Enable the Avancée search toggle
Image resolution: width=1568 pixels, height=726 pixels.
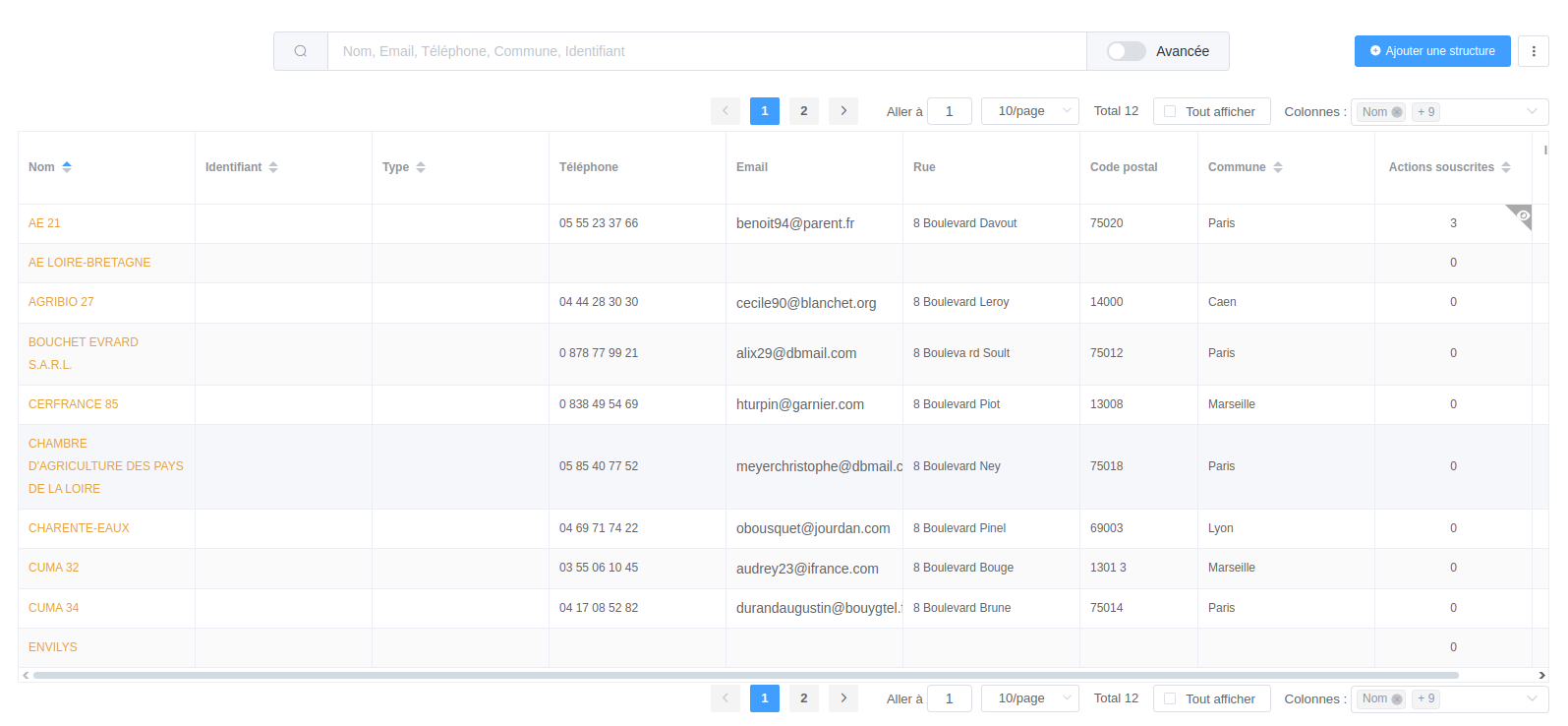point(1126,51)
